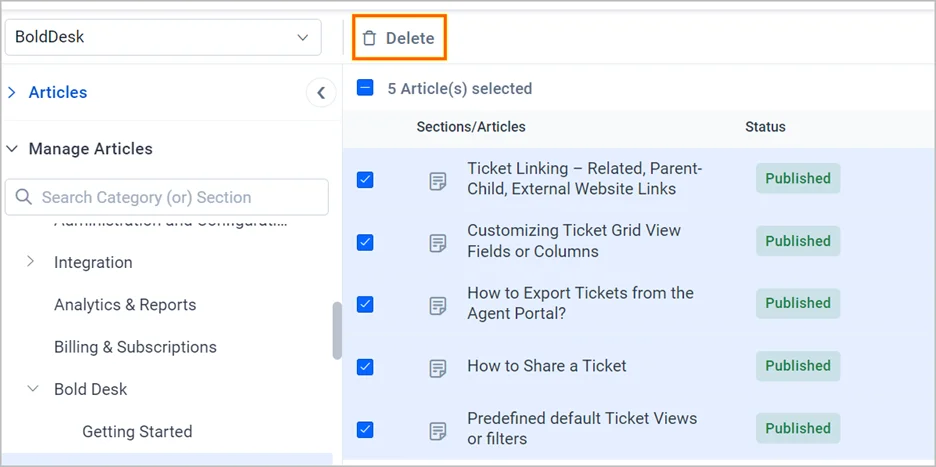Collapse the Bold Desk category
The width and height of the screenshot is (936, 467).
pyautogui.click(x=32, y=389)
